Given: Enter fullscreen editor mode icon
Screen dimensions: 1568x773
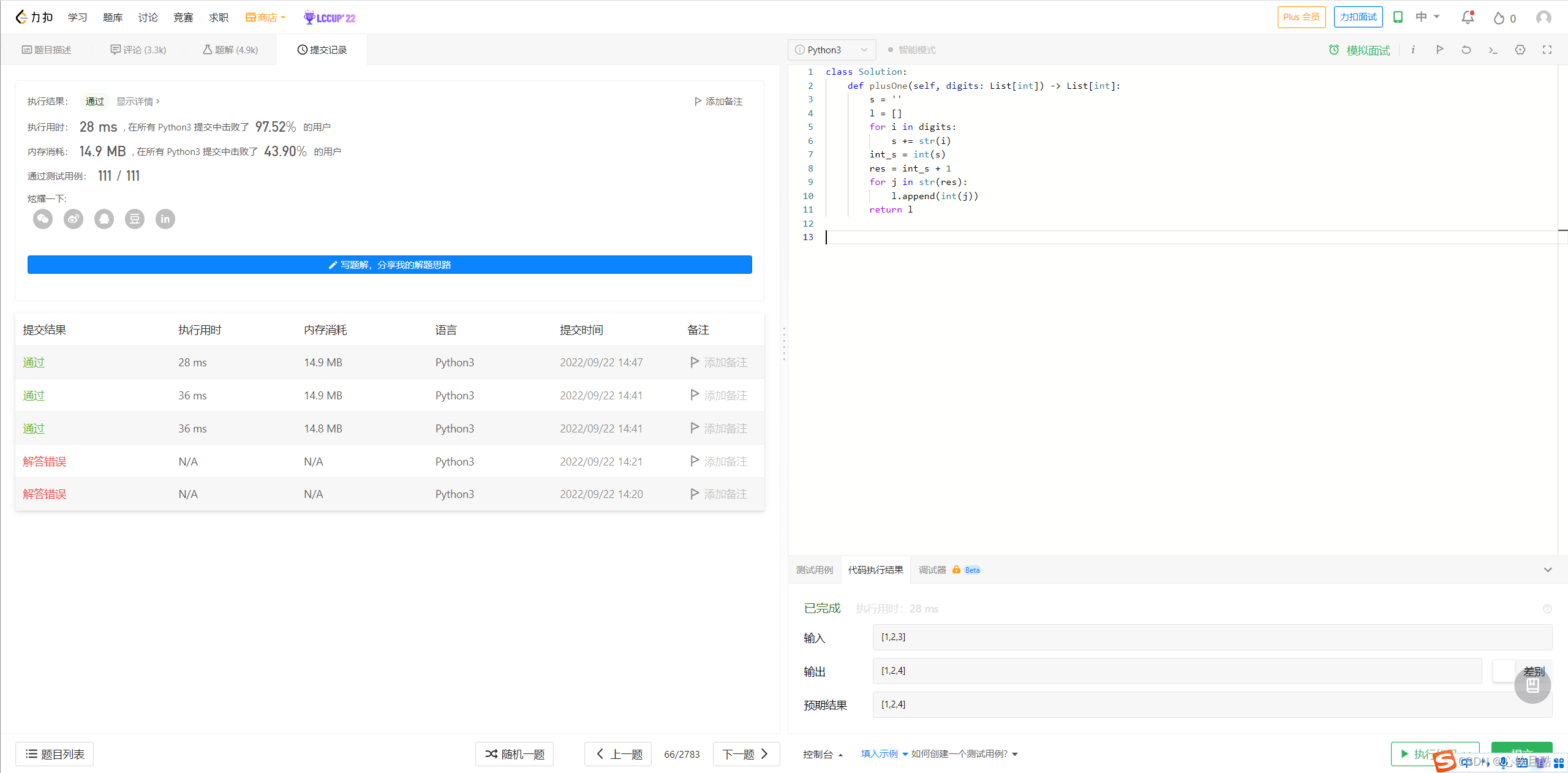Looking at the screenshot, I should 1547,50.
